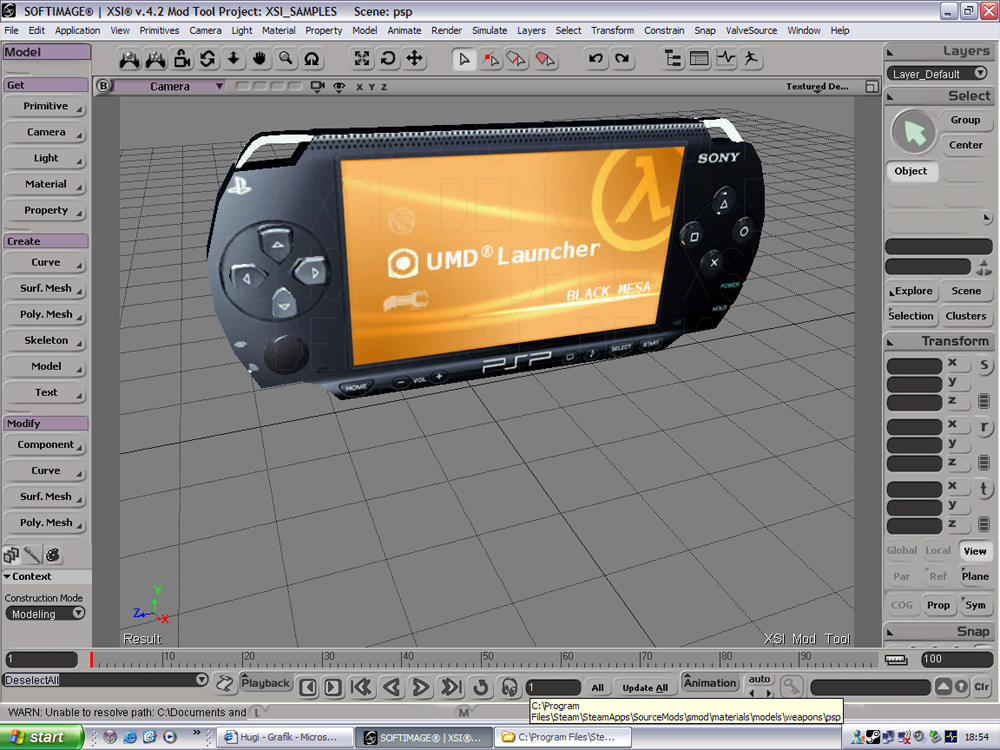
Task: Toggle the viewport eye visibility icon
Action: pyautogui.click(x=339, y=87)
